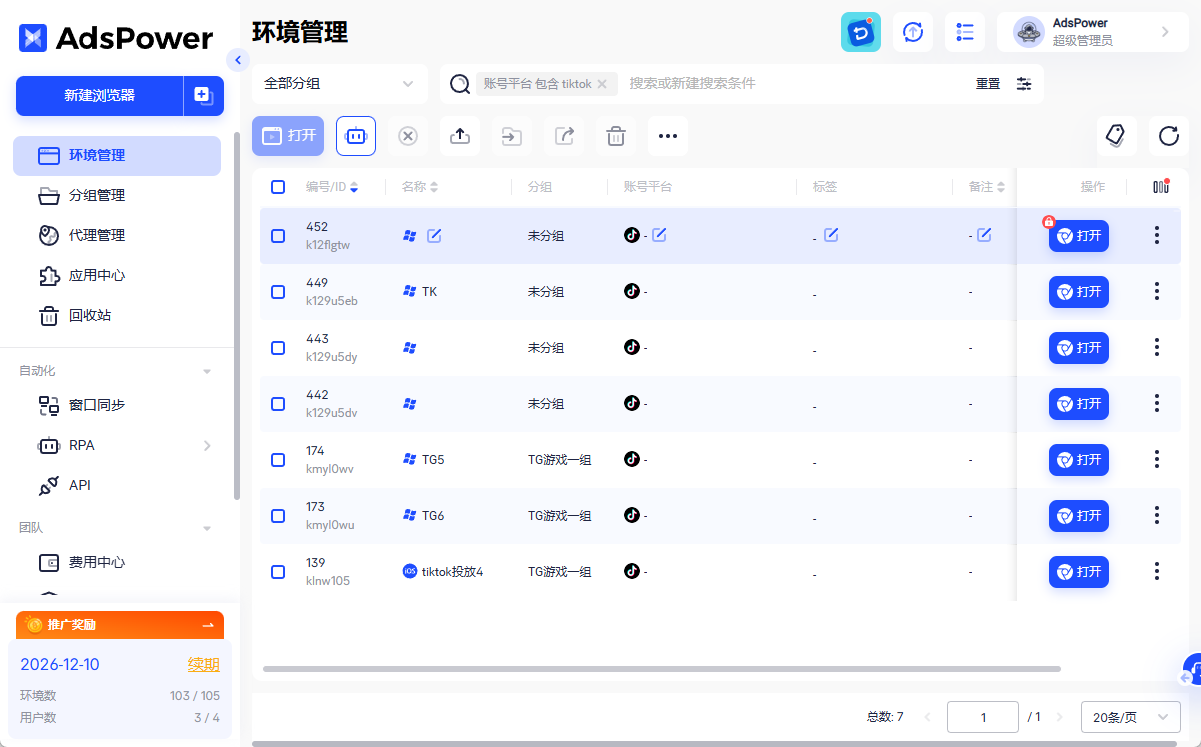
Task: Click the close-browser X toolbar icon
Action: coord(408,136)
